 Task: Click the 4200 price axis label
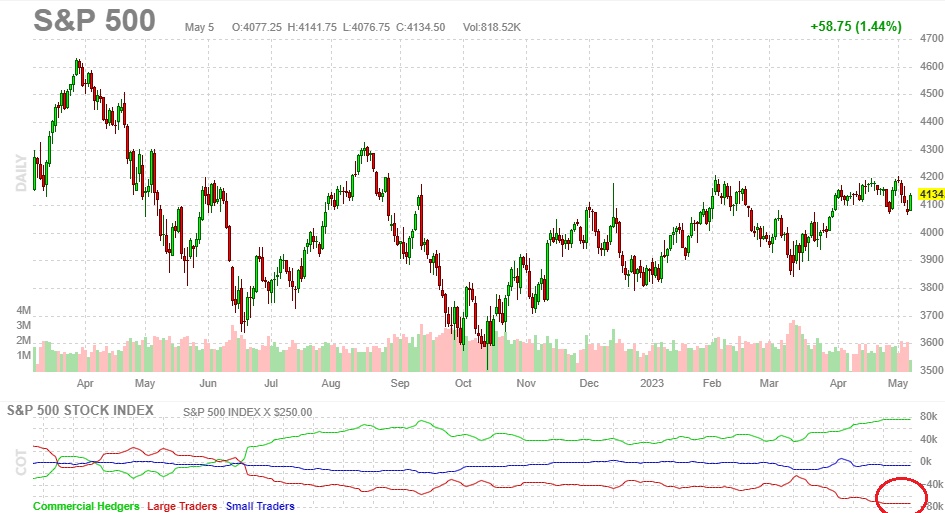coord(932,177)
